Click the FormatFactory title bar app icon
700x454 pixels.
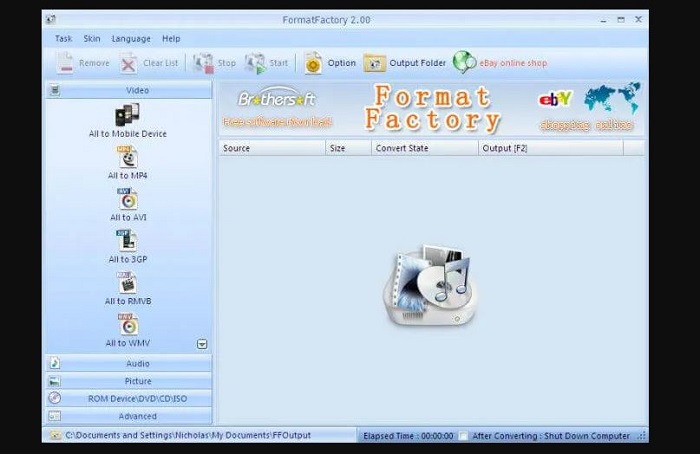(50, 19)
